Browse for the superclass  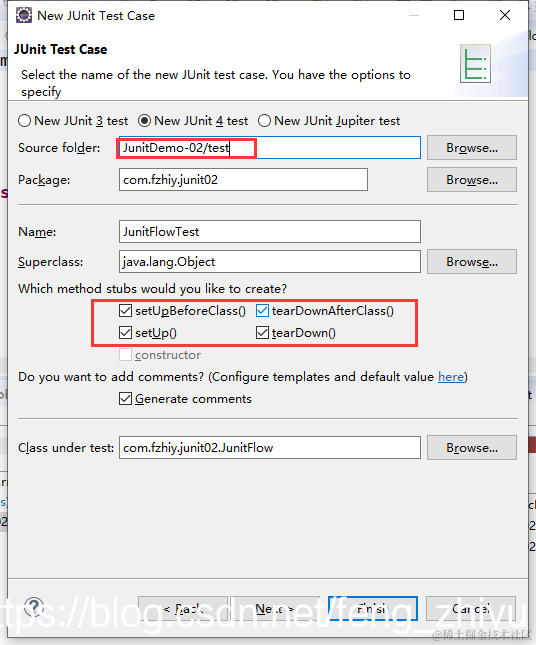[472, 262]
